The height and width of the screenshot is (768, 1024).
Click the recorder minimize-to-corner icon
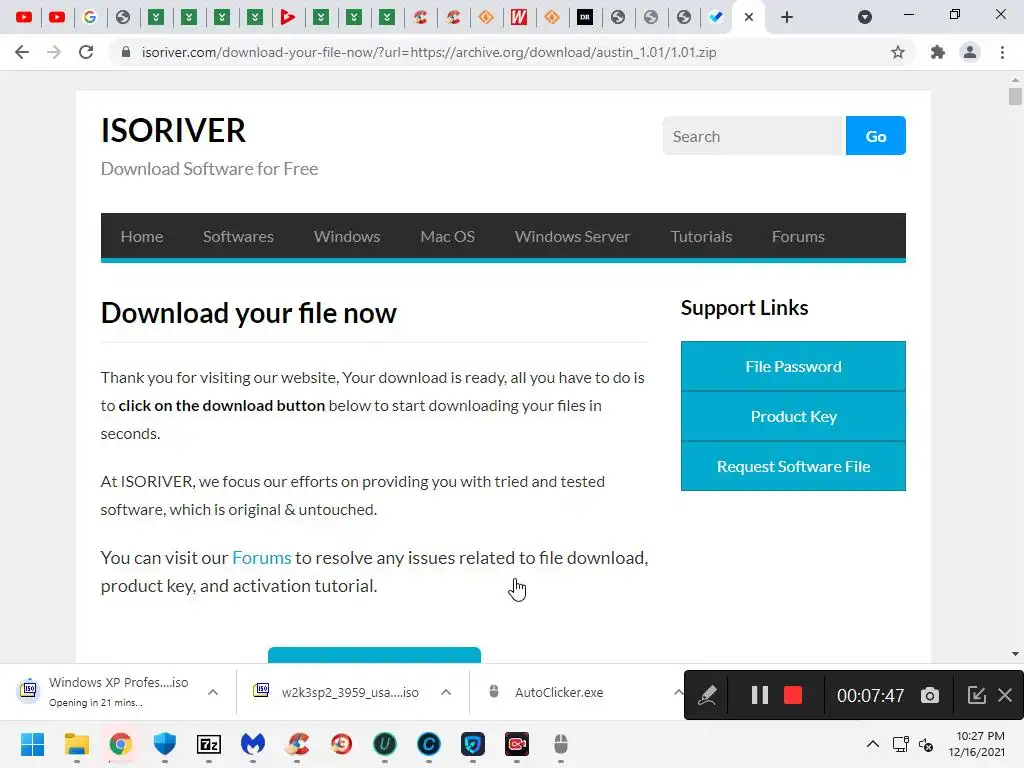pyautogui.click(x=976, y=696)
